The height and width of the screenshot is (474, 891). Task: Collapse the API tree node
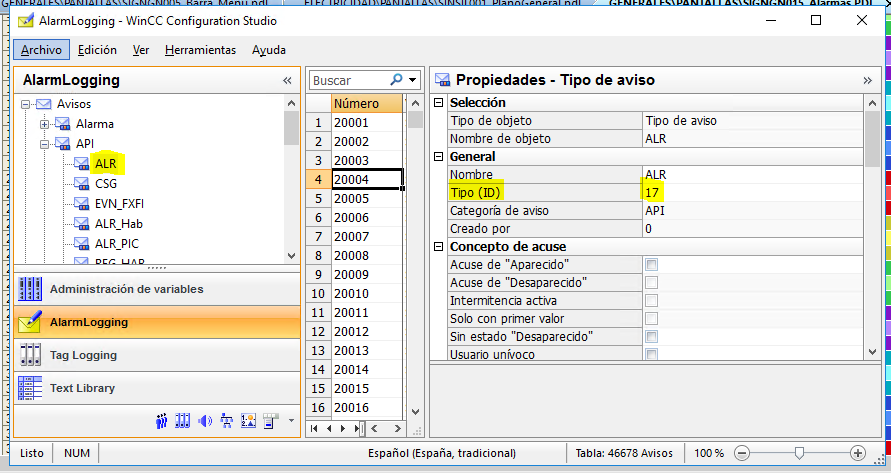45,144
